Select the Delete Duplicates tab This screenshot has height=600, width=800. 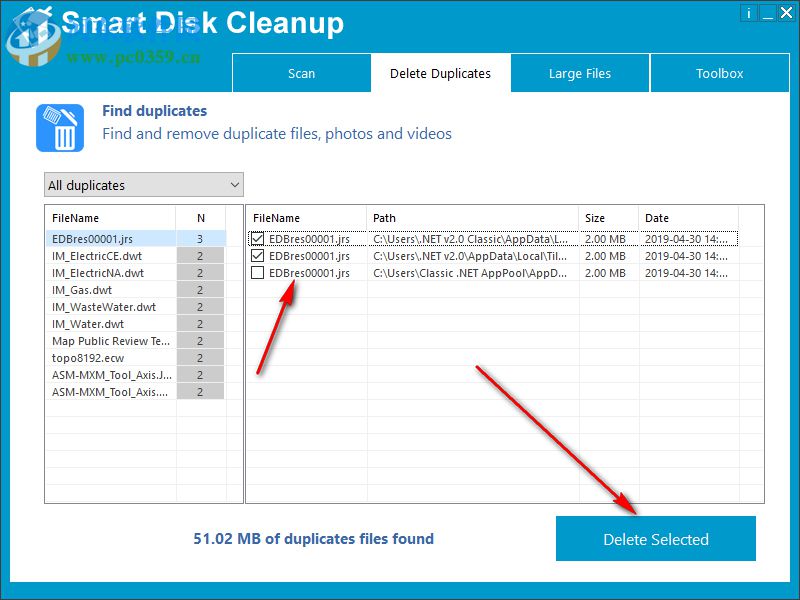point(440,73)
